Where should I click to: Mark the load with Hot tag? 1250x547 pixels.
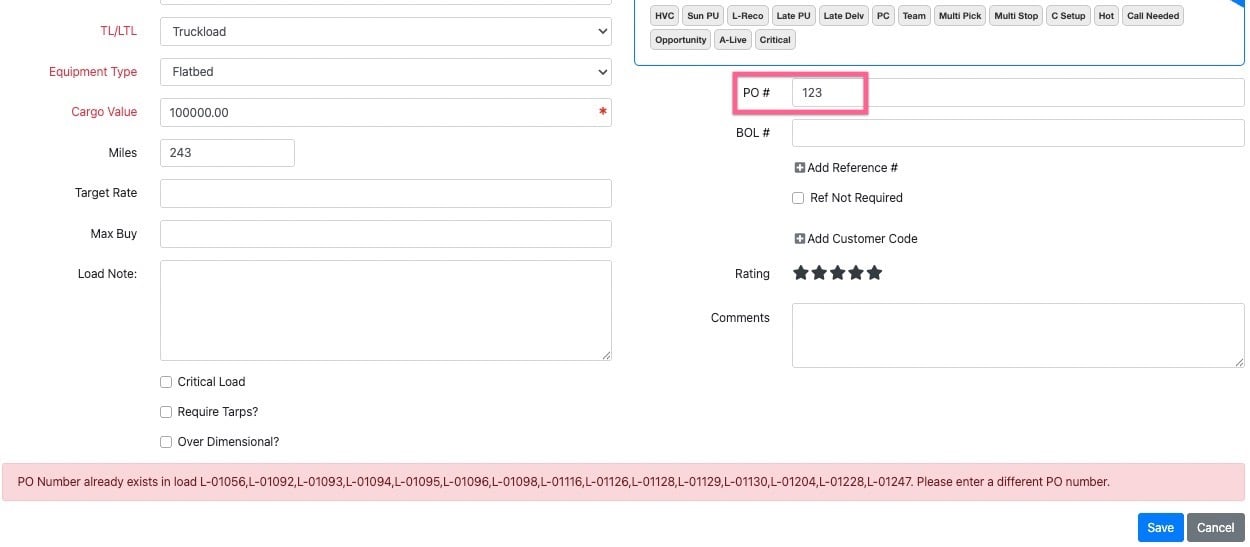click(1106, 16)
